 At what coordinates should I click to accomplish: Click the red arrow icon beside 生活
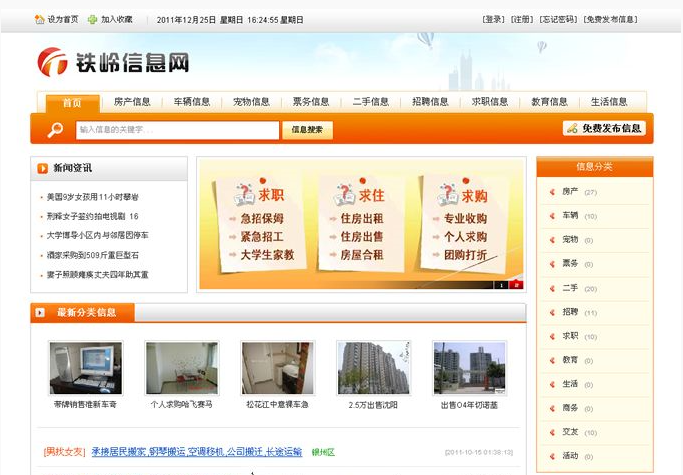[552, 384]
